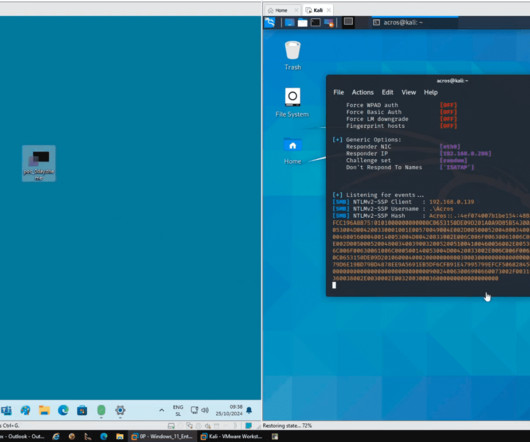Open the Teams icon in Windows 11 taskbar
The height and width of the screenshot is (442, 530).
click(x=6, y=410)
